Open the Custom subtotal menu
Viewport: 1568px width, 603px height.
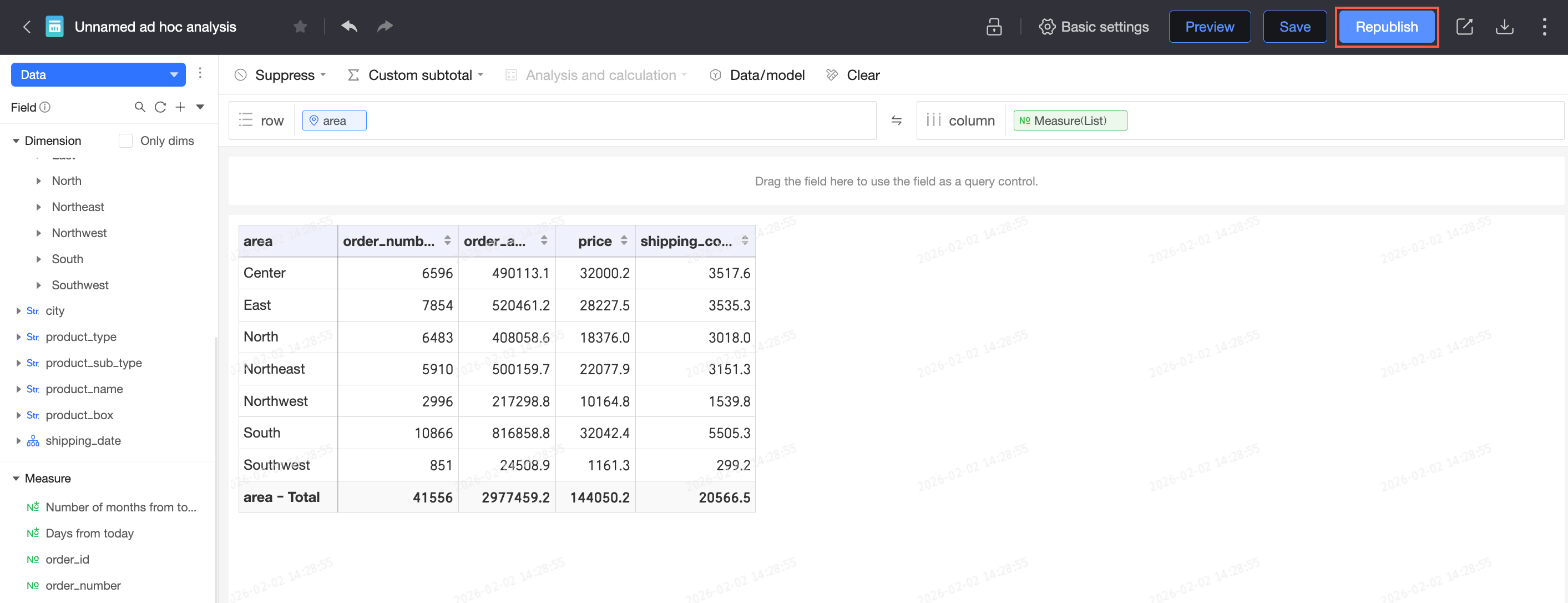pyautogui.click(x=416, y=75)
